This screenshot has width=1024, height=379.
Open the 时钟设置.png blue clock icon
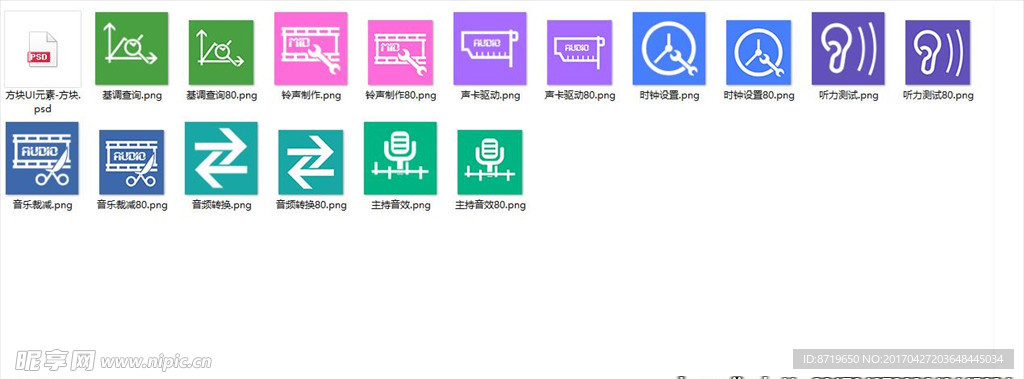point(669,48)
